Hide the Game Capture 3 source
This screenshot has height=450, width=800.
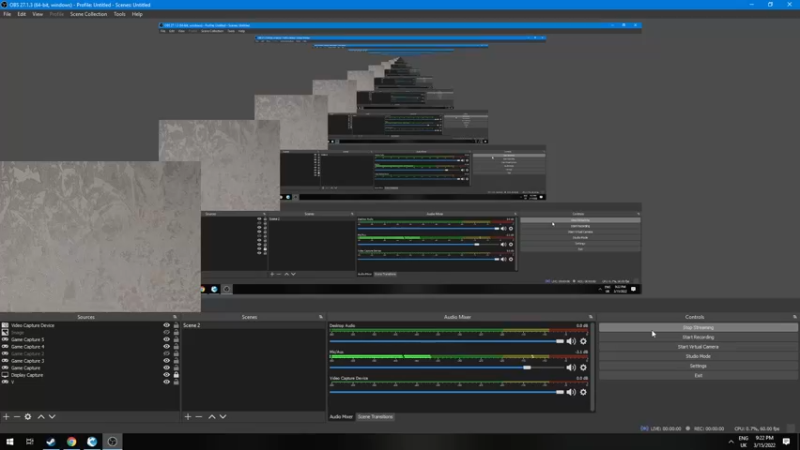point(166,361)
